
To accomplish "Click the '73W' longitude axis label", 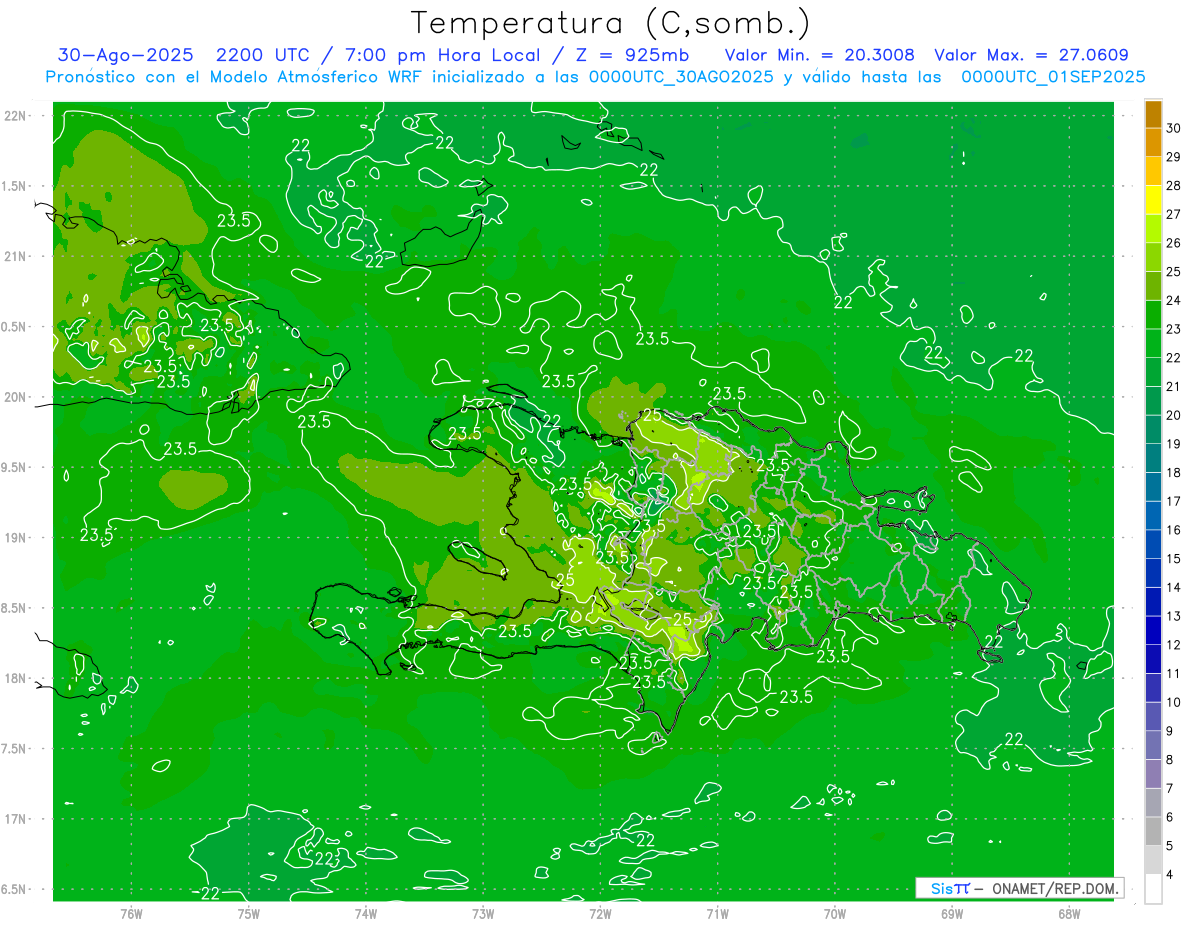I will coord(483,913).
